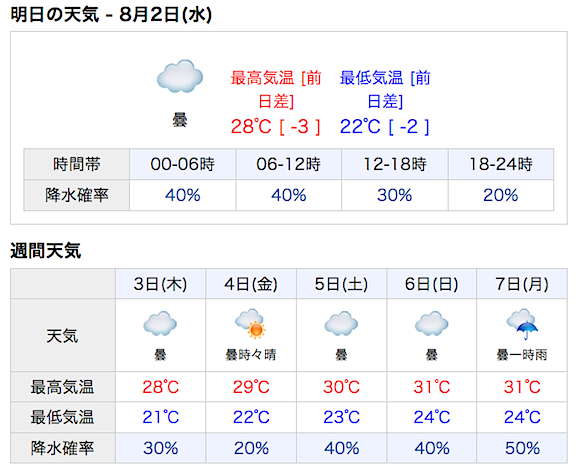Click the 明日の天気 - 8月2日(水) heading
Image resolution: width=576 pixels, height=471 pixels.
tap(111, 15)
